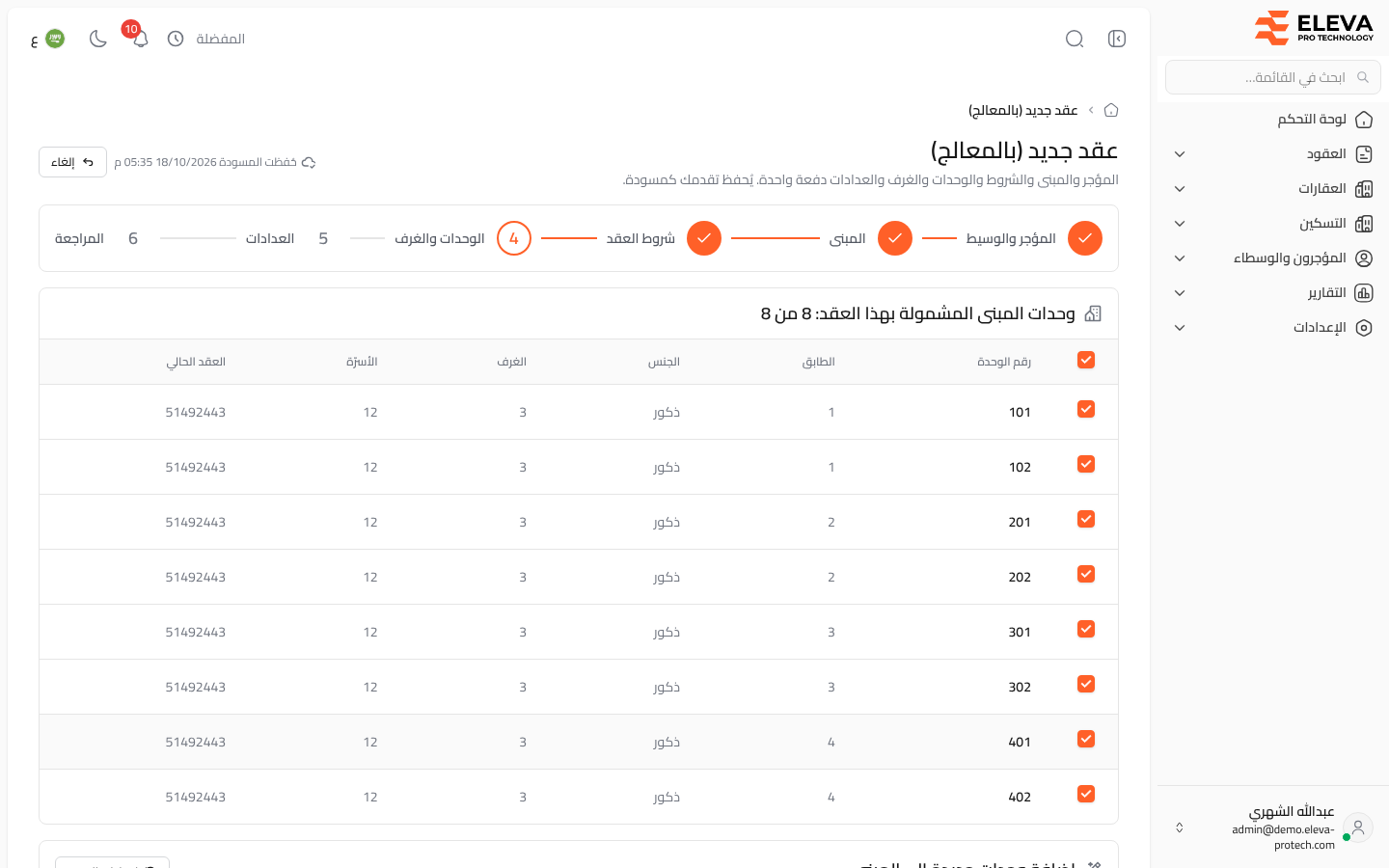Viewport: 1389px width, 868px height.
Task: Go to the شروط العقد wizard step
Action: coord(664,238)
